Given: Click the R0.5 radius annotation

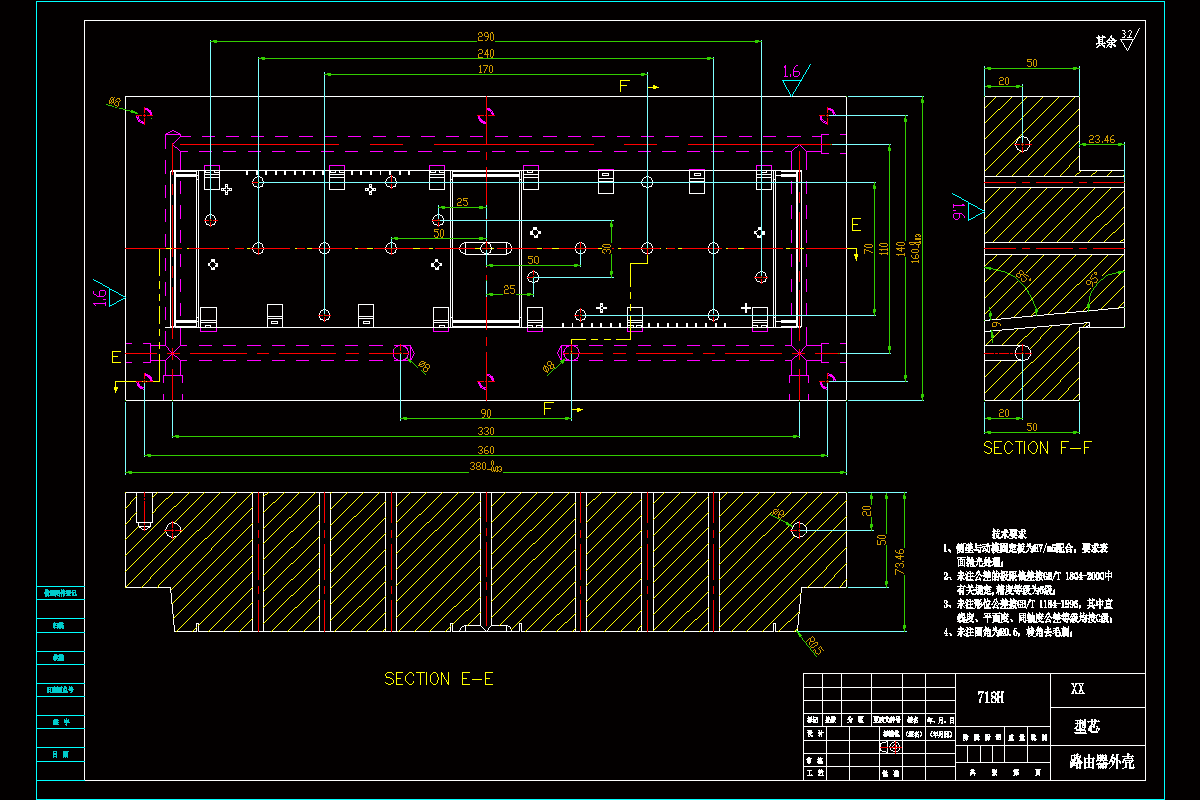Looking at the screenshot, I should click(813, 647).
